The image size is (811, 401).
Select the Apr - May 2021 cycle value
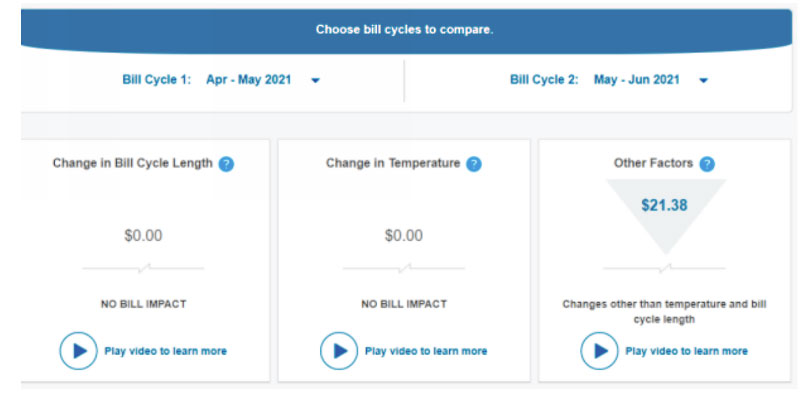tap(248, 80)
